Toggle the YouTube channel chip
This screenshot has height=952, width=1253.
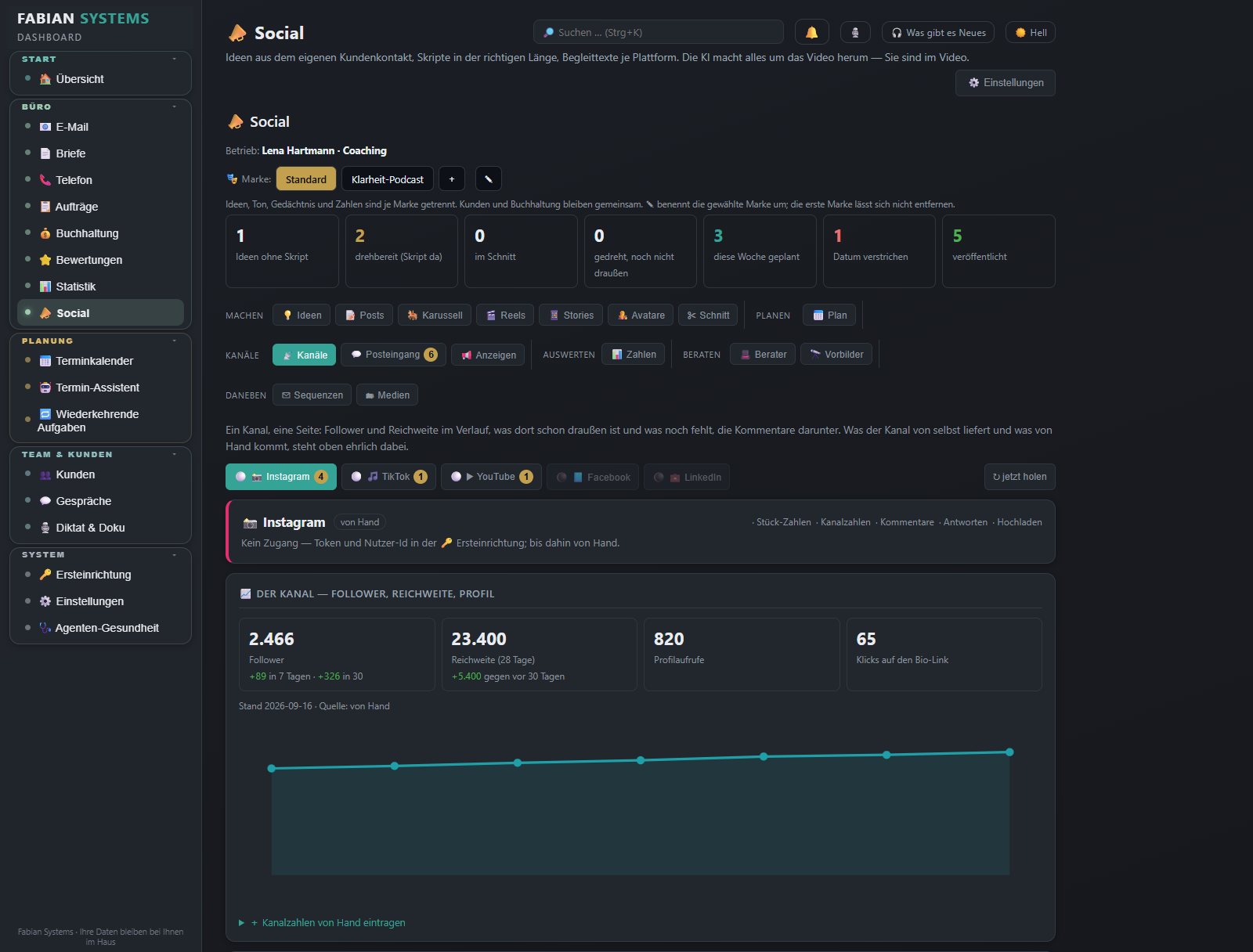coord(491,477)
